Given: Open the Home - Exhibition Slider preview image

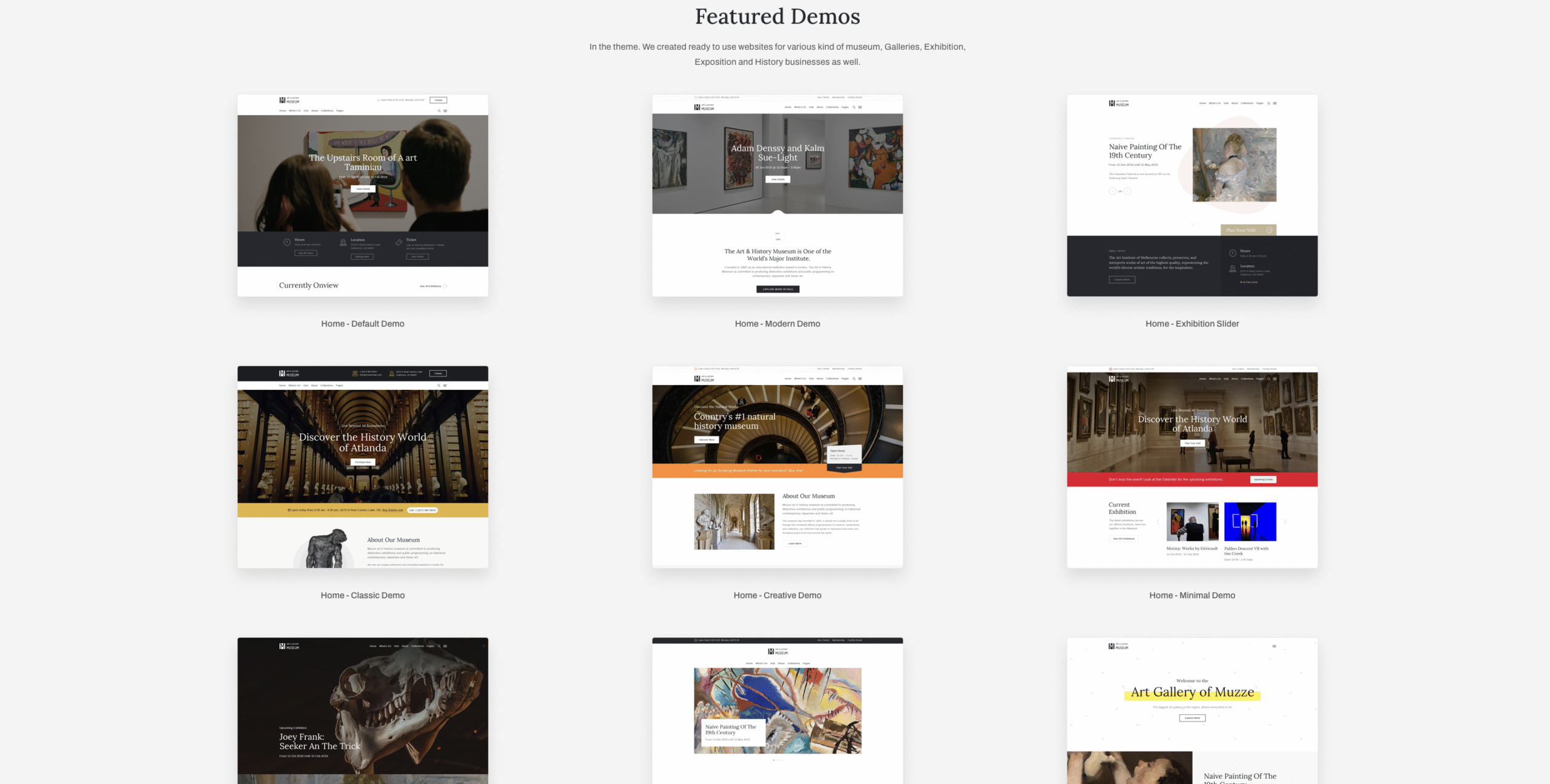Looking at the screenshot, I should (1192, 195).
